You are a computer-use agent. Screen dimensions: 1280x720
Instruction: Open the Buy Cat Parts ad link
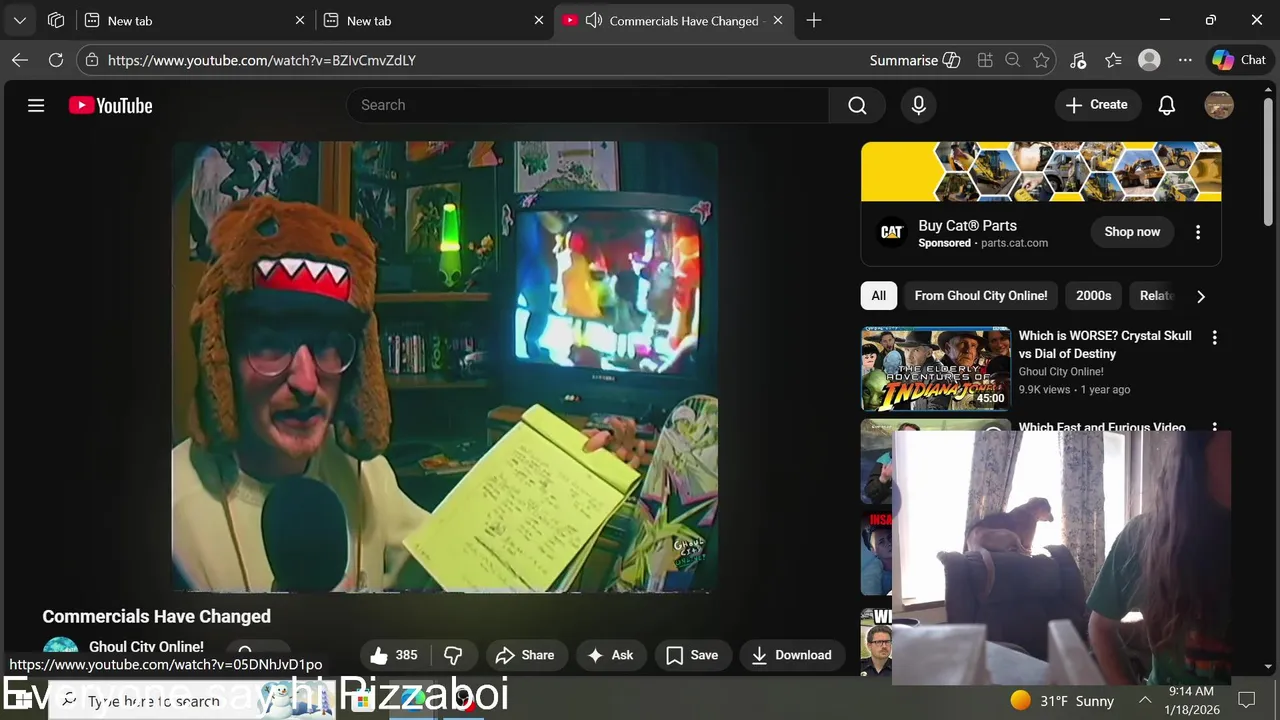(967, 226)
